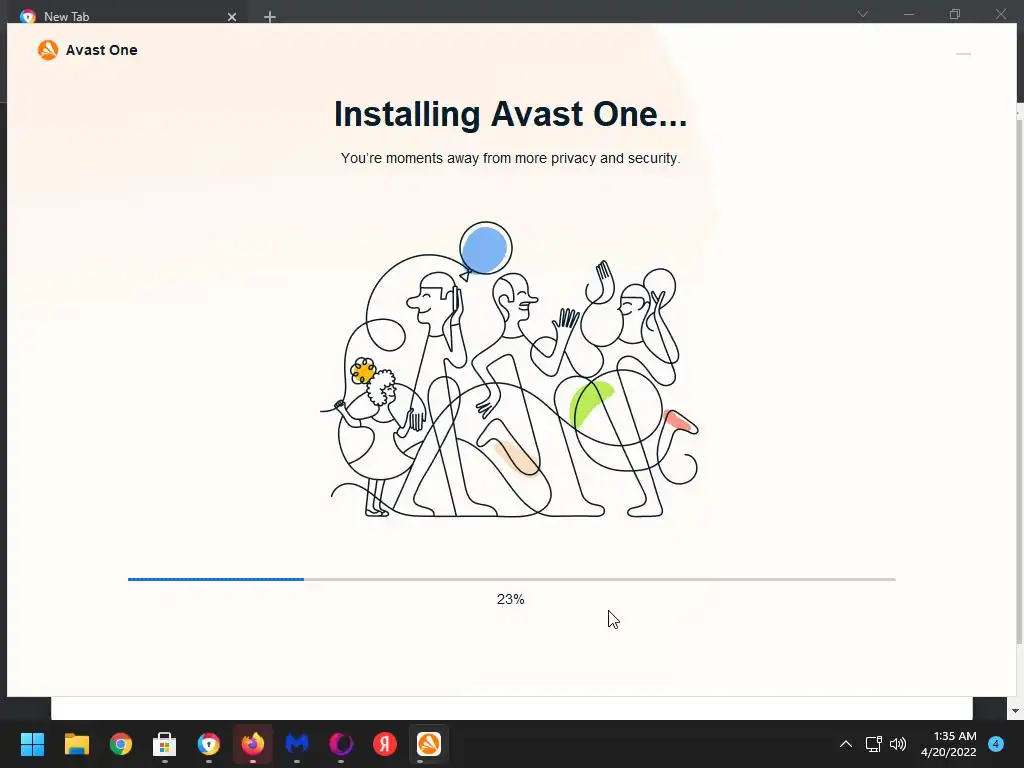The width and height of the screenshot is (1024, 768).
Task: Open the clock and date flyout
Action: pyautogui.click(x=948, y=744)
